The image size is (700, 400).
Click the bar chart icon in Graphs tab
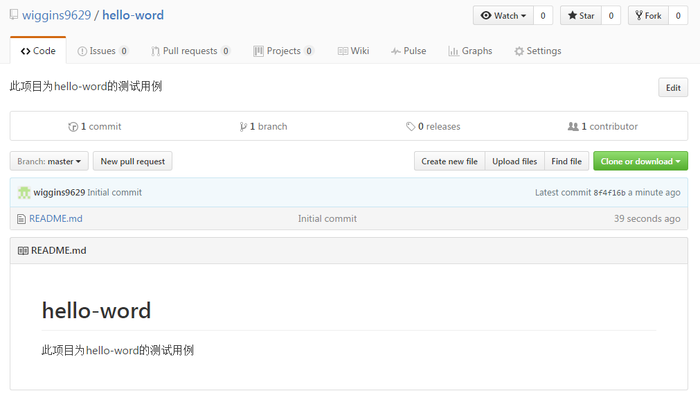pyautogui.click(x=453, y=51)
